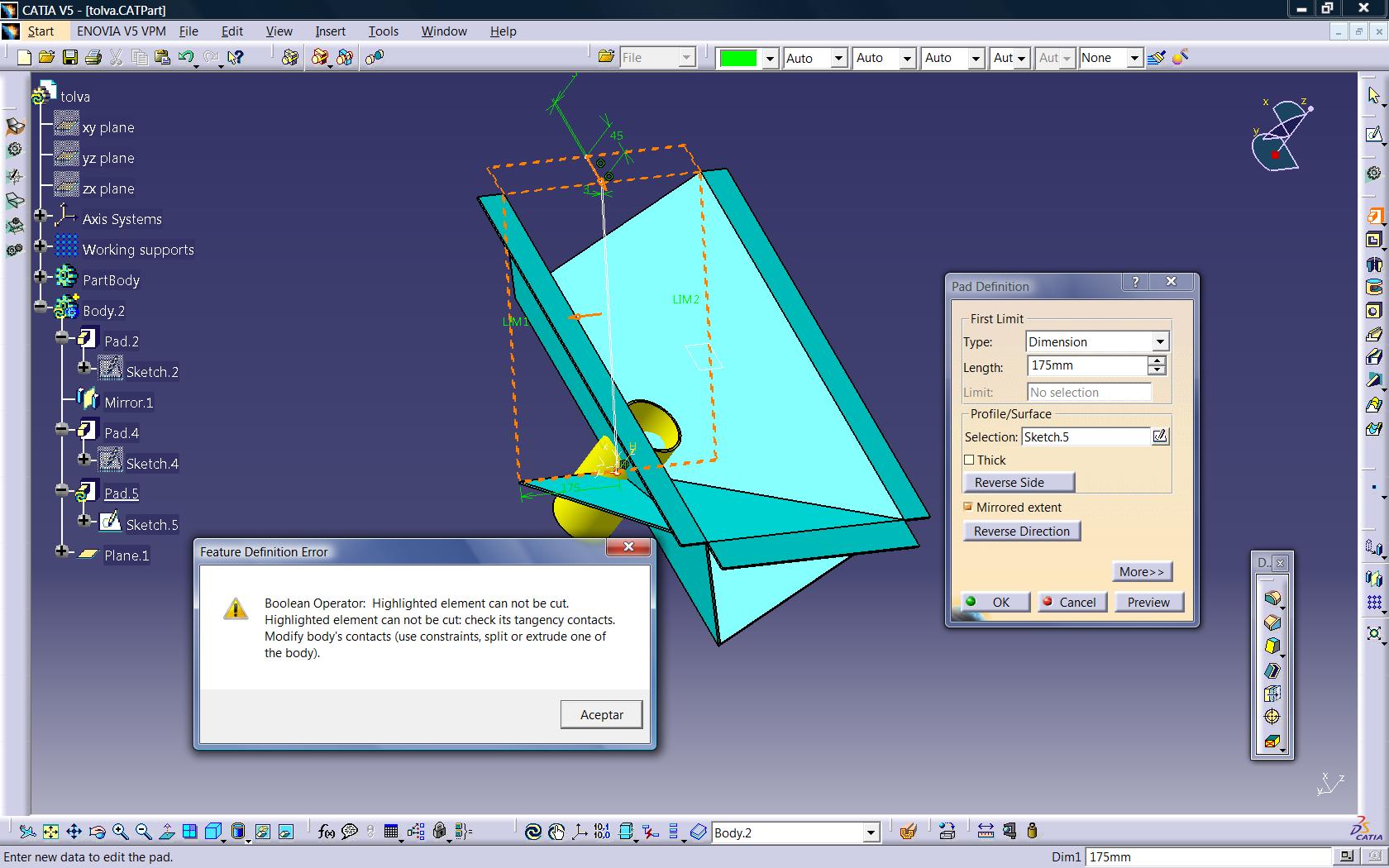Click the Dim1 value field

pos(1208,856)
